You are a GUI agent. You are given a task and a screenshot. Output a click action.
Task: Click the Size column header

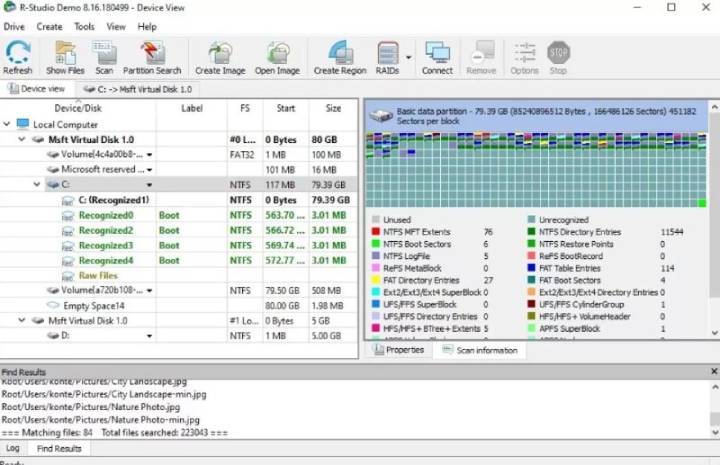pyautogui.click(x=333, y=108)
